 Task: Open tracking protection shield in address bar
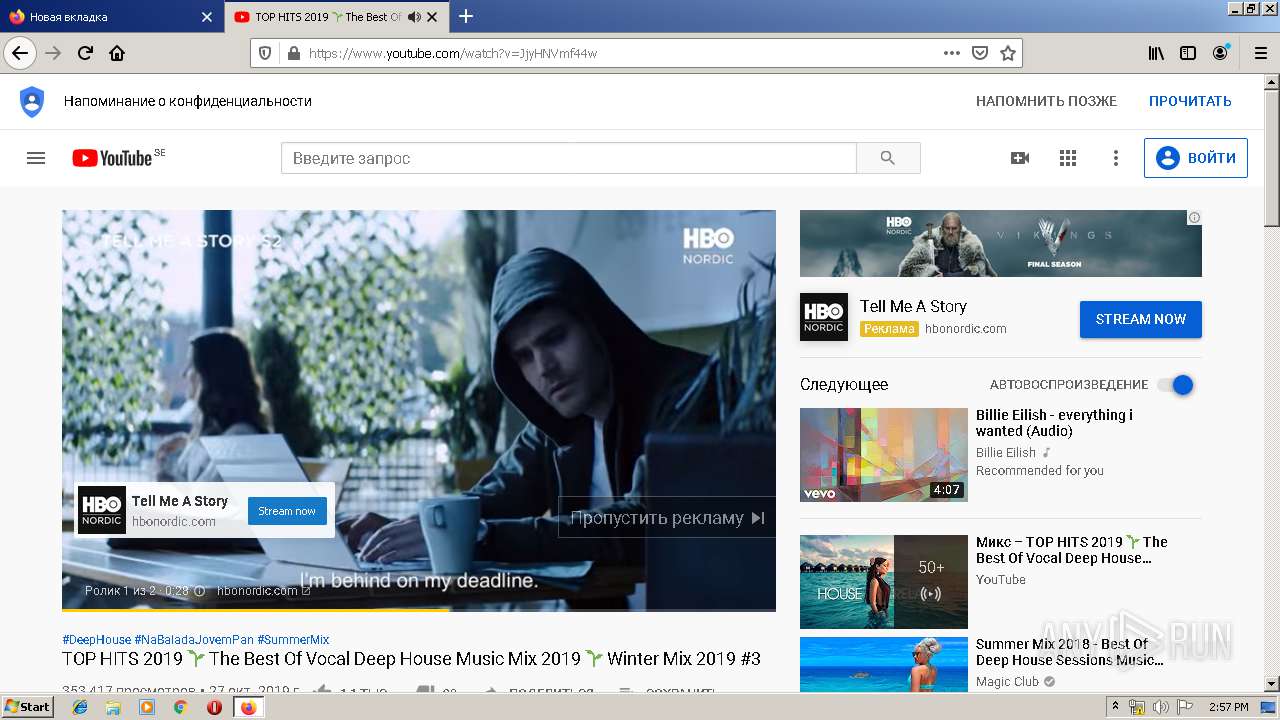(x=265, y=53)
